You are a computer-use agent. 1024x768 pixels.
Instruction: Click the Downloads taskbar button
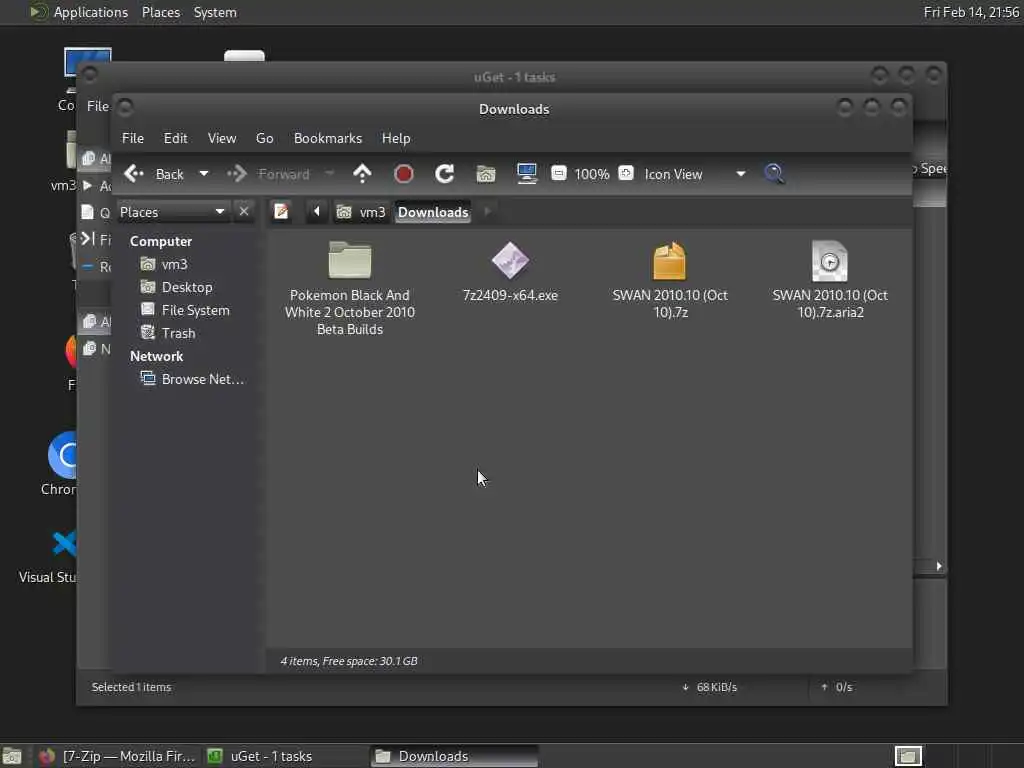pos(455,756)
